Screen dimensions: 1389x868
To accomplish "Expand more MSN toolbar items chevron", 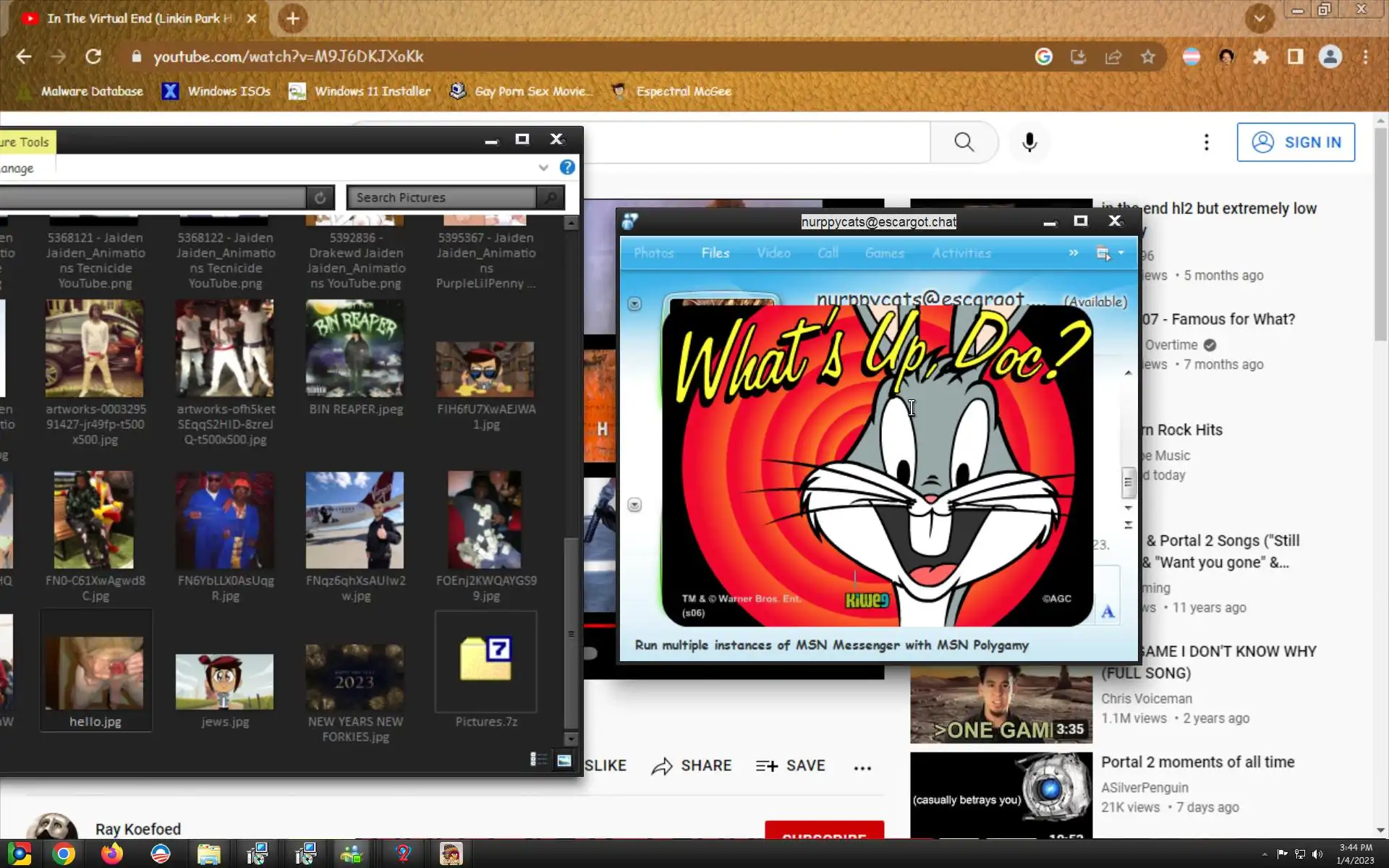I will (x=1074, y=253).
